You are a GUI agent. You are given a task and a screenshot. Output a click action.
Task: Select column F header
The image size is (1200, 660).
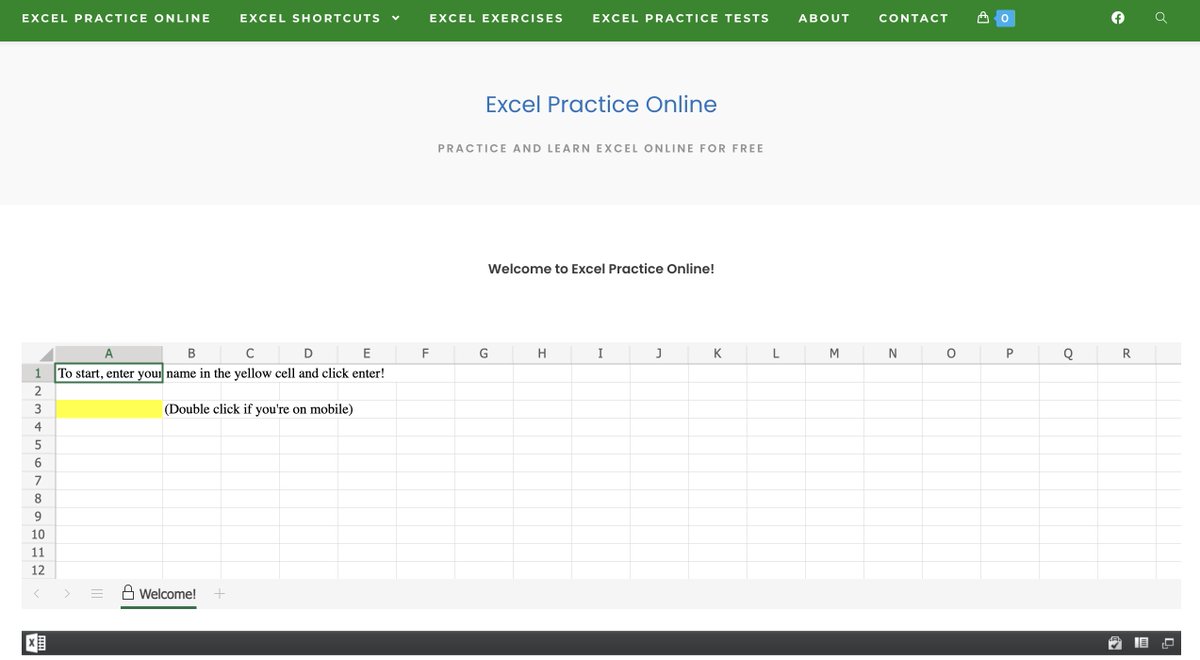pyautogui.click(x=425, y=353)
